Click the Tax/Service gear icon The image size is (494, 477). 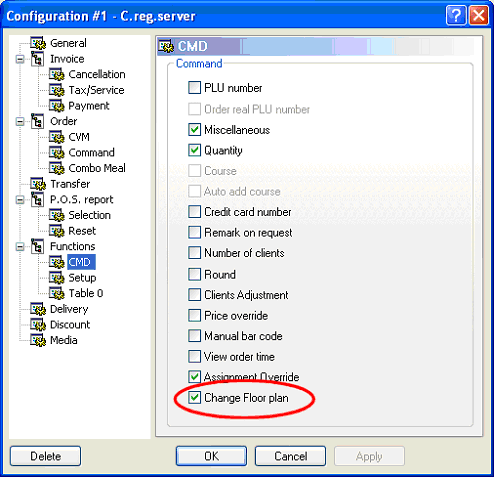click(57, 90)
